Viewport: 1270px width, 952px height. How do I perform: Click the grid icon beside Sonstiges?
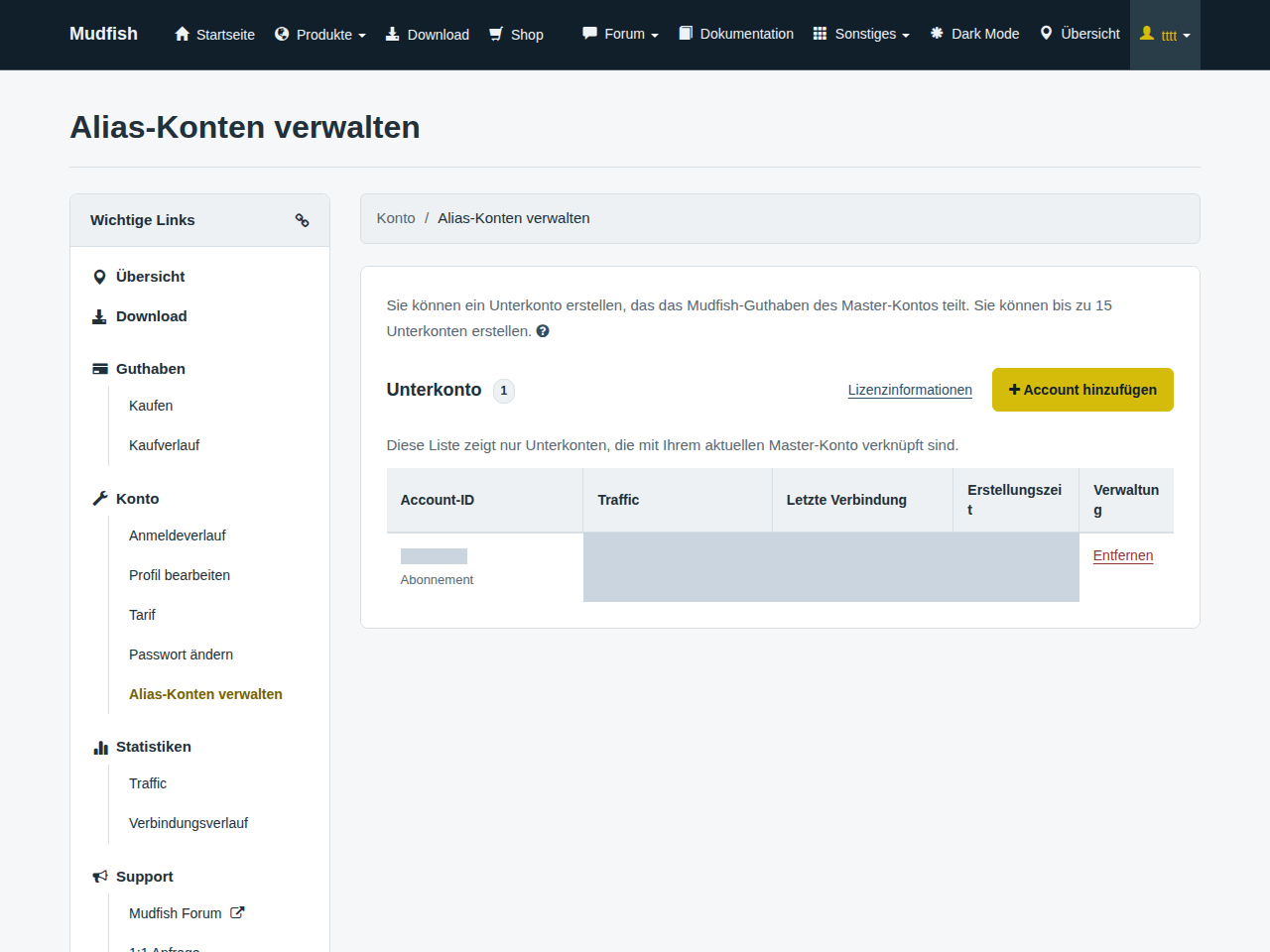tap(820, 33)
